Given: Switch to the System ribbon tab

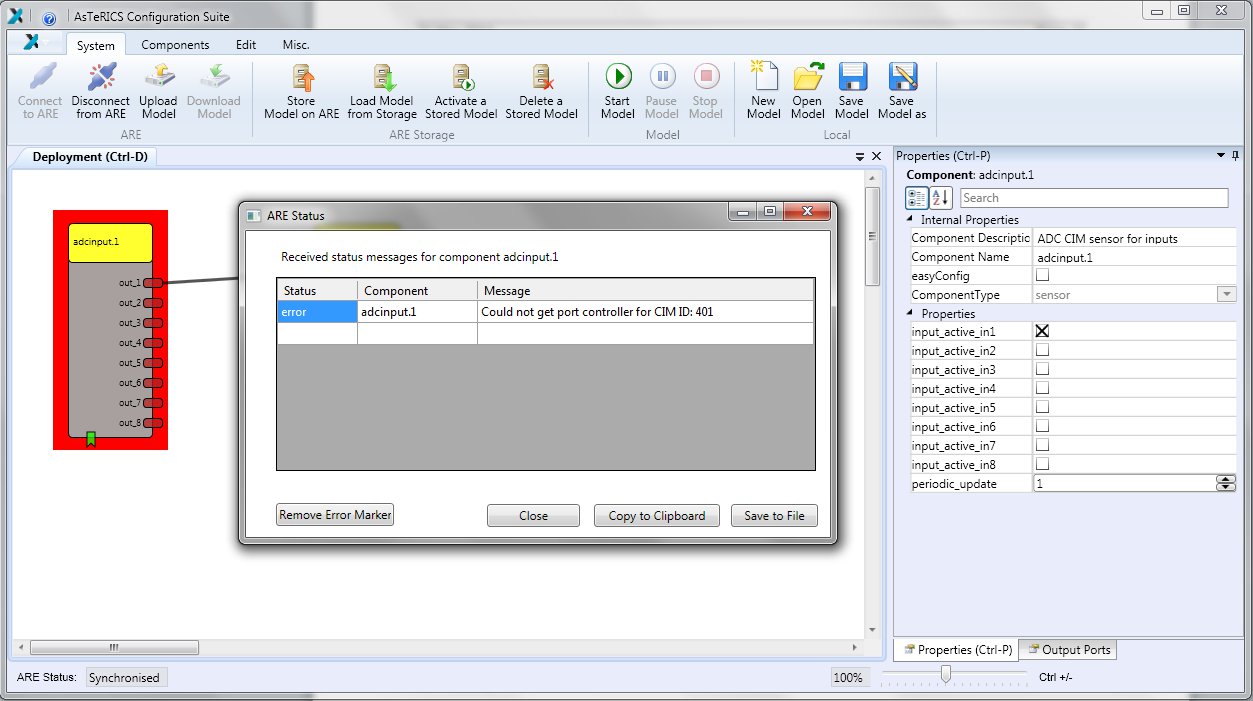Looking at the screenshot, I should click(x=96, y=46).
